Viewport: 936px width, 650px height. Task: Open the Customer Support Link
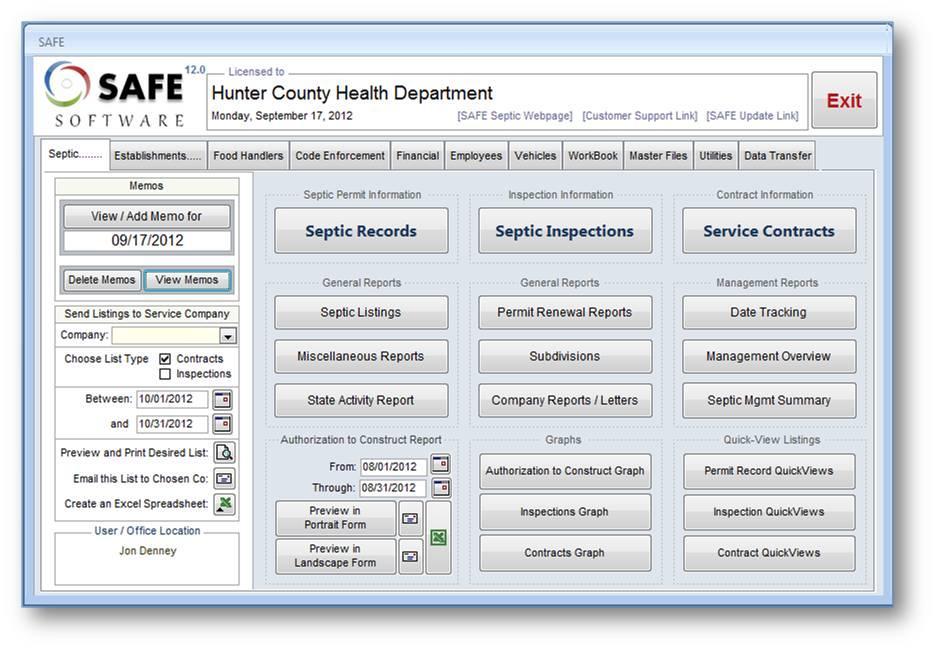639,116
